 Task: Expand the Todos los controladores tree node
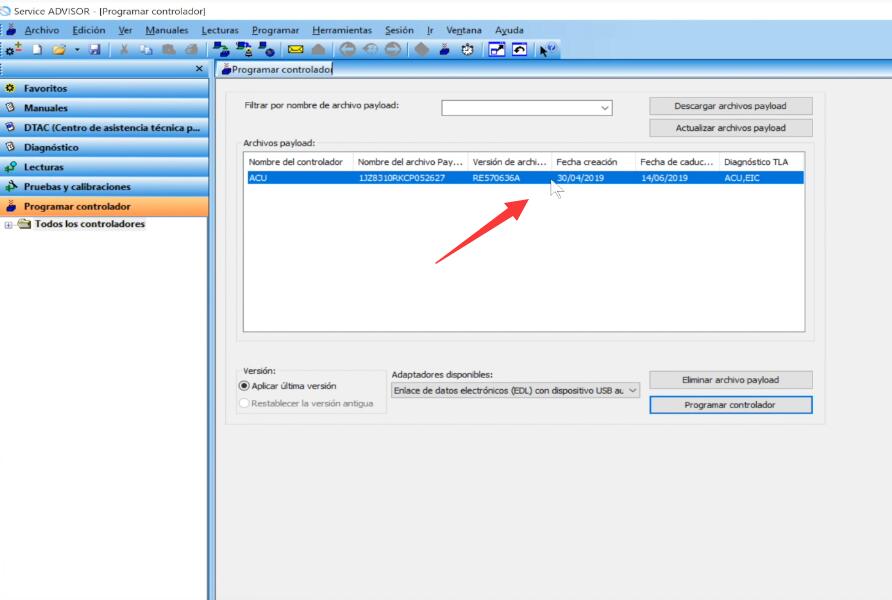click(x=8, y=225)
